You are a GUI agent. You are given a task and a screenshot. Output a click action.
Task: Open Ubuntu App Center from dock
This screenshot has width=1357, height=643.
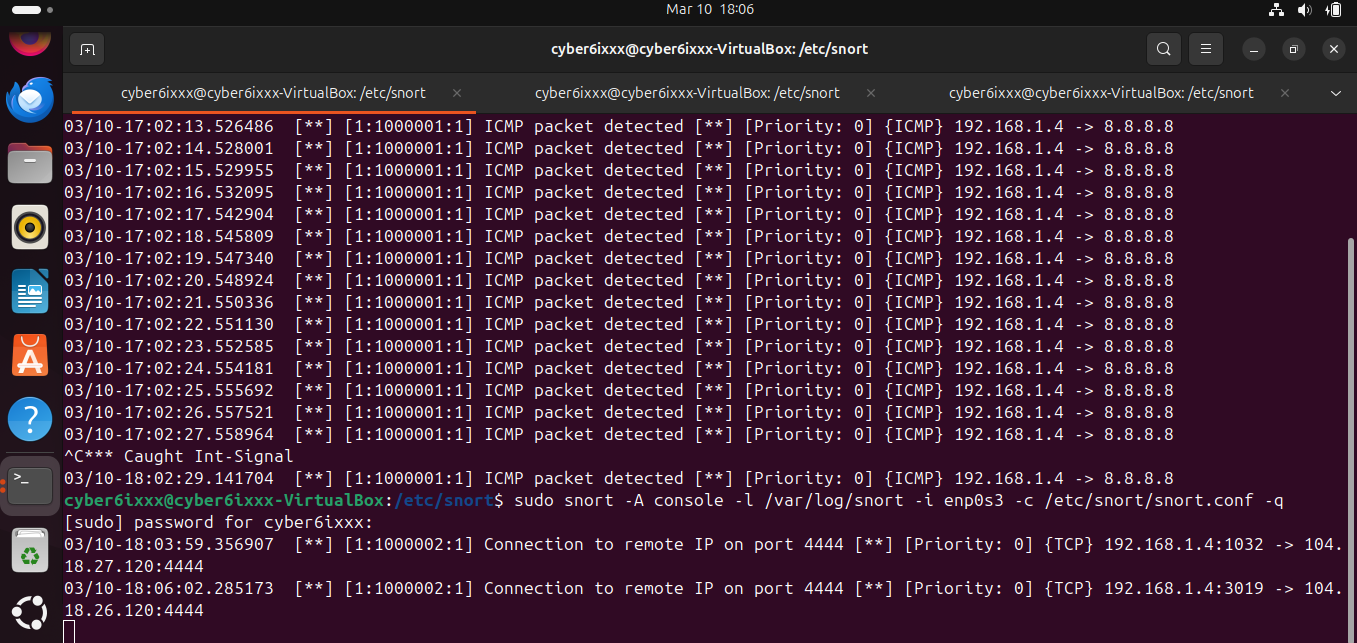30,355
